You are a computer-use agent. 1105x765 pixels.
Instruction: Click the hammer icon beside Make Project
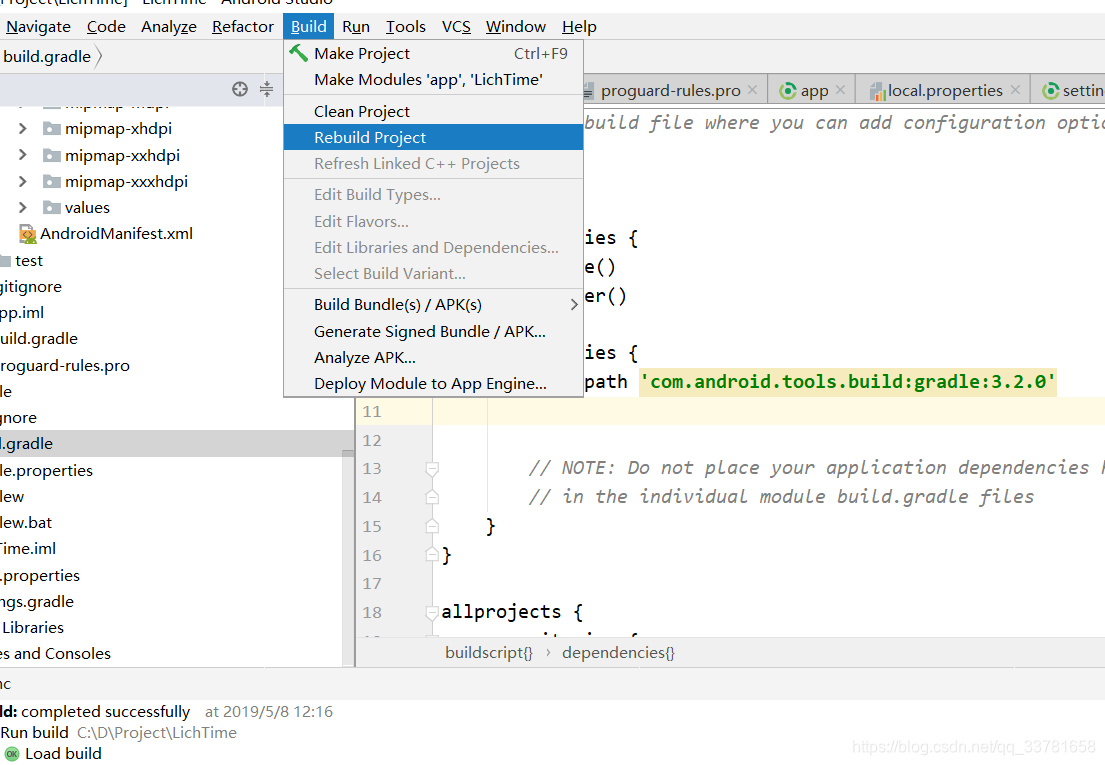299,53
